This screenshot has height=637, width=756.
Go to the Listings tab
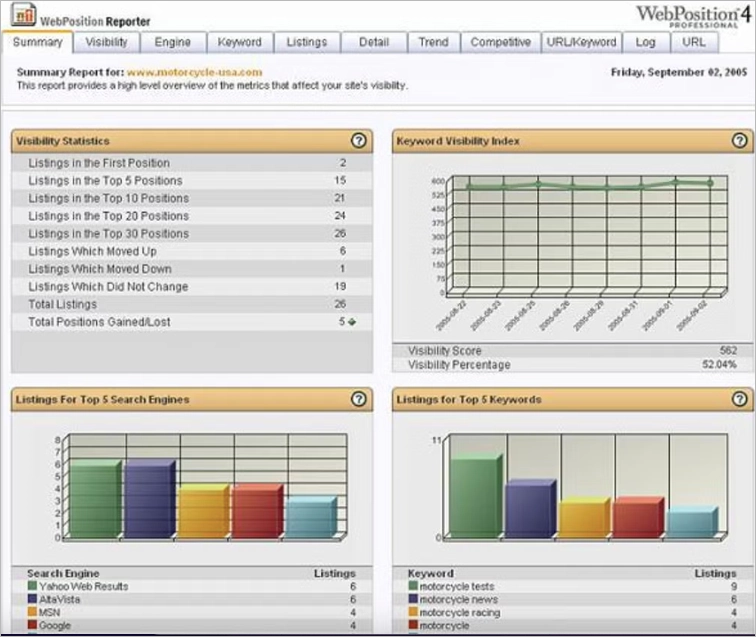(x=306, y=42)
